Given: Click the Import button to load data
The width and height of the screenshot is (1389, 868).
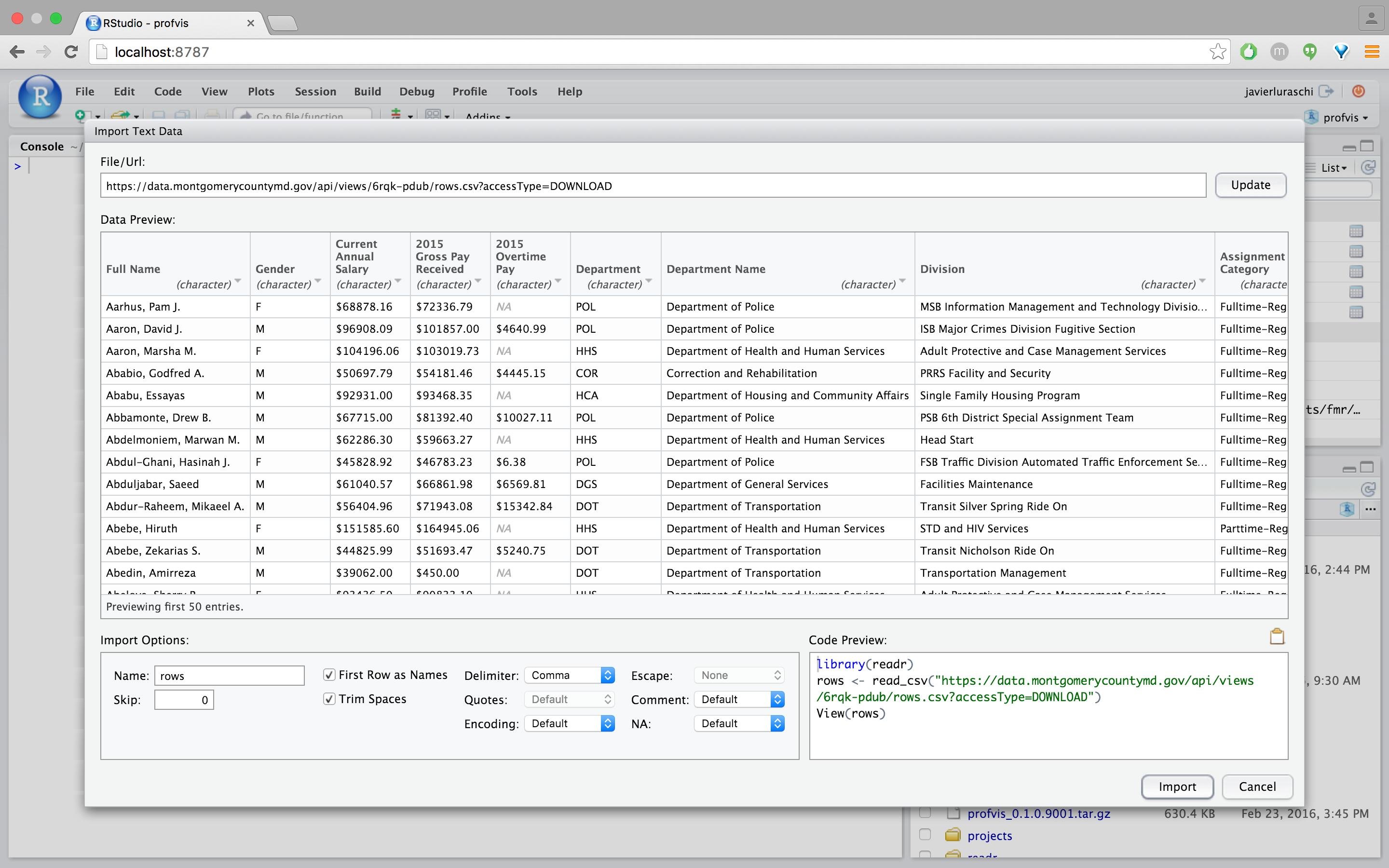Looking at the screenshot, I should pos(1177,786).
